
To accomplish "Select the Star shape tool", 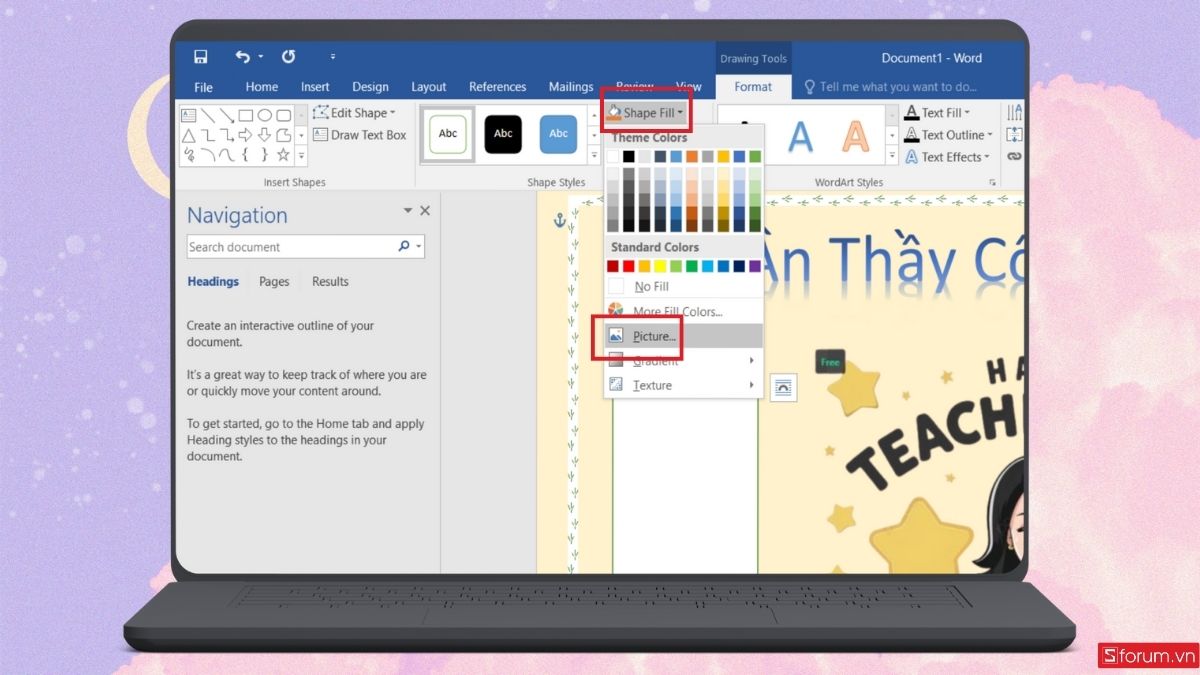I will tap(283, 154).
